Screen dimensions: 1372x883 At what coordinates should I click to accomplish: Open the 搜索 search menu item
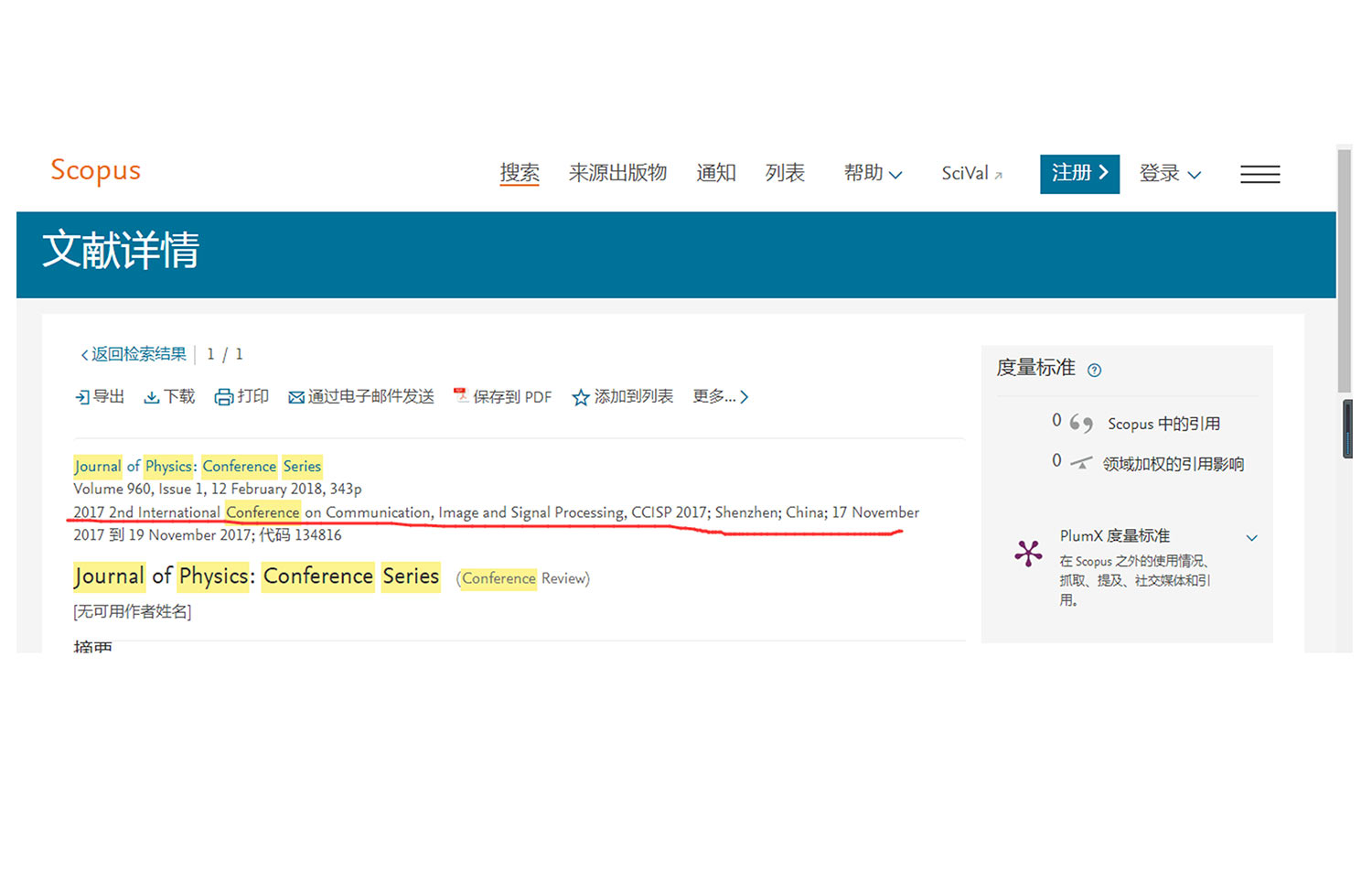(x=520, y=173)
